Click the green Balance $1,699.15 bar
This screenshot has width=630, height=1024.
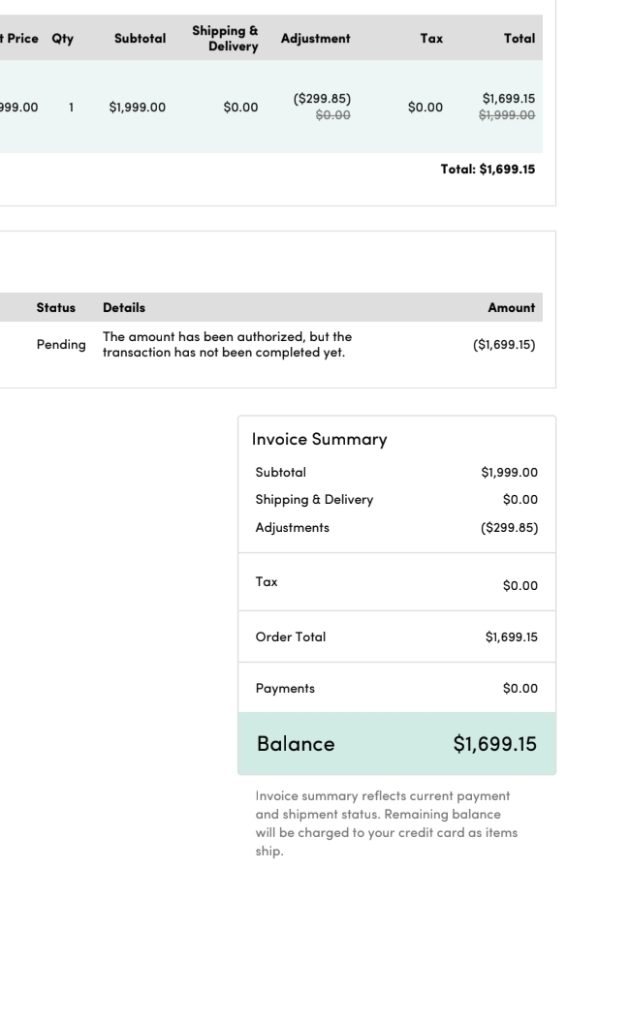tap(397, 744)
